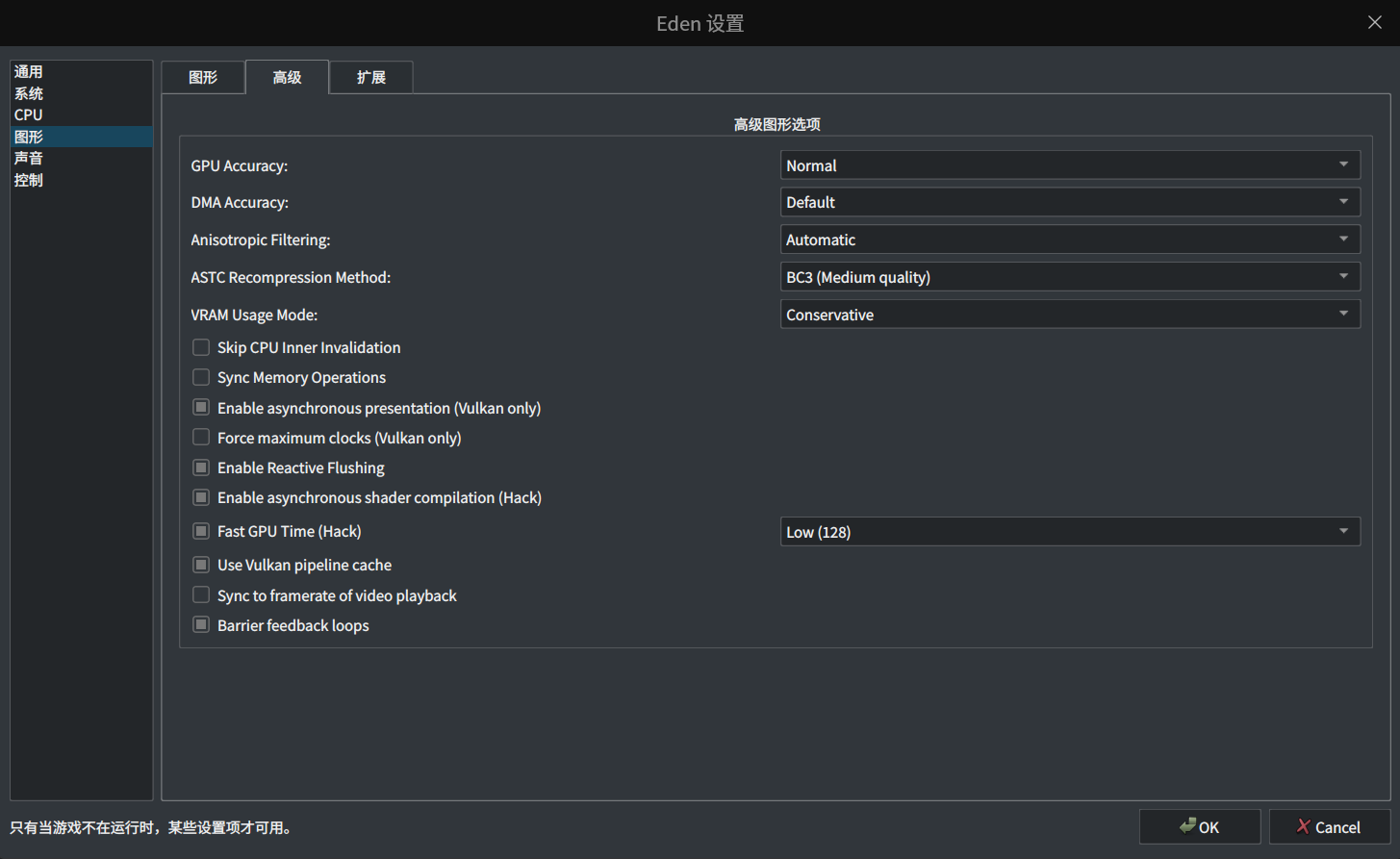Open 控制 settings in sidebar
The height and width of the screenshot is (859, 1400).
[82, 180]
